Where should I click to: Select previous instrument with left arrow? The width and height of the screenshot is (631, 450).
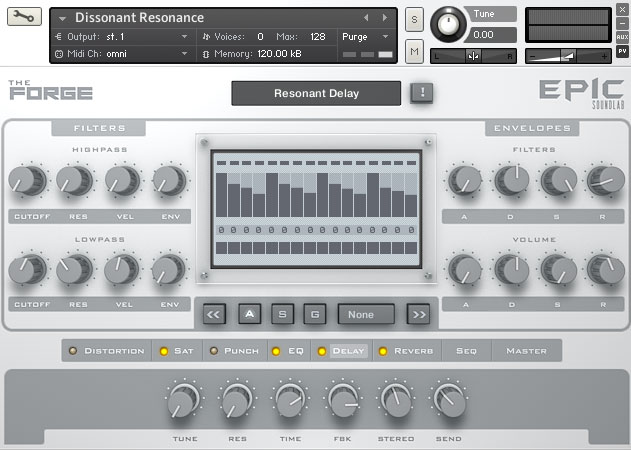point(366,18)
